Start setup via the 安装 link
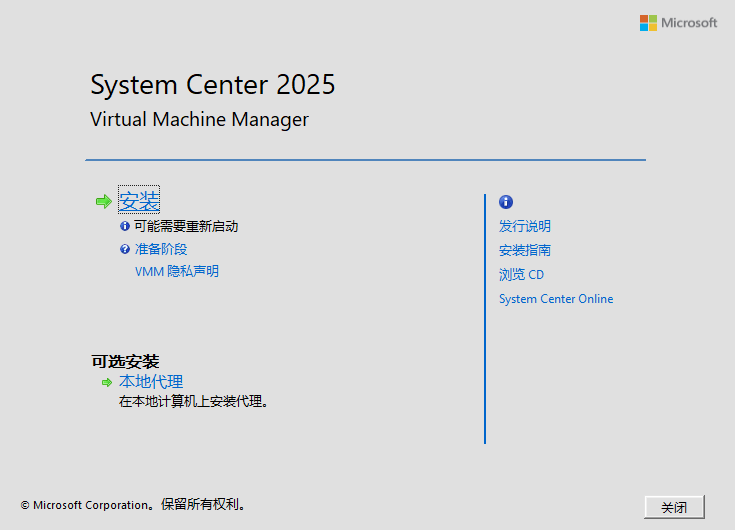Screen dimensions: 735x530 (139, 201)
